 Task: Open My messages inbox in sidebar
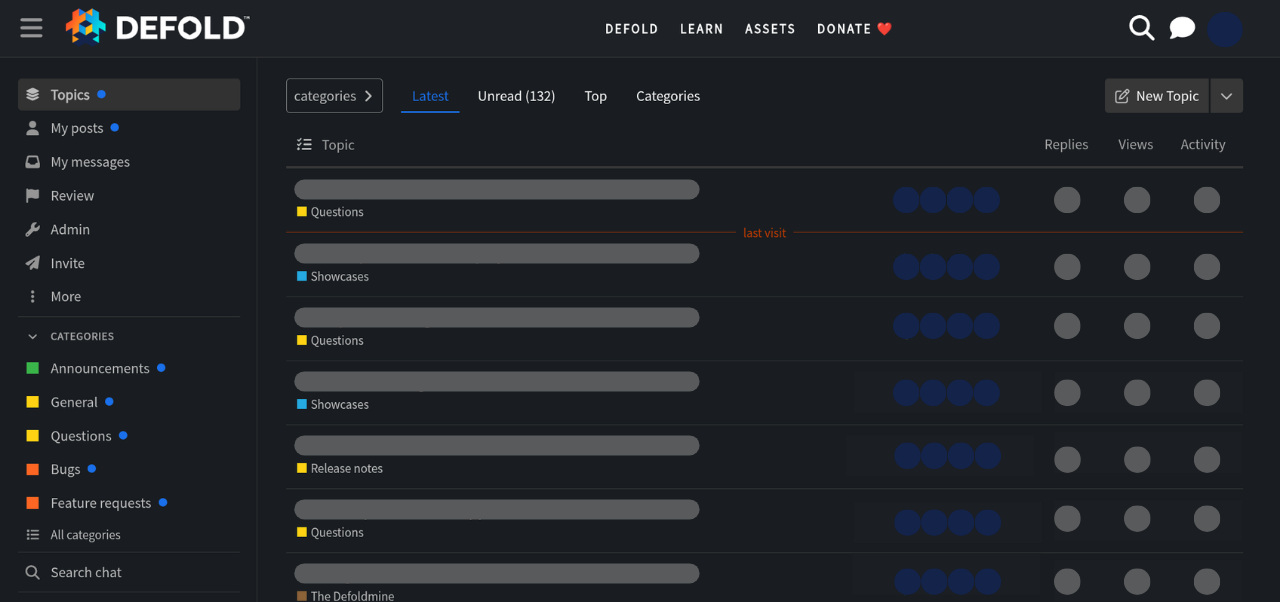pyautogui.click(x=90, y=162)
